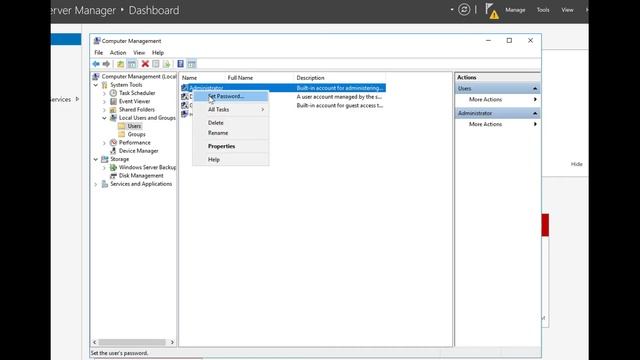Screen dimensions: 640x360
Task: Click the Forward arrow in the toolbar
Action: pos(106,64)
